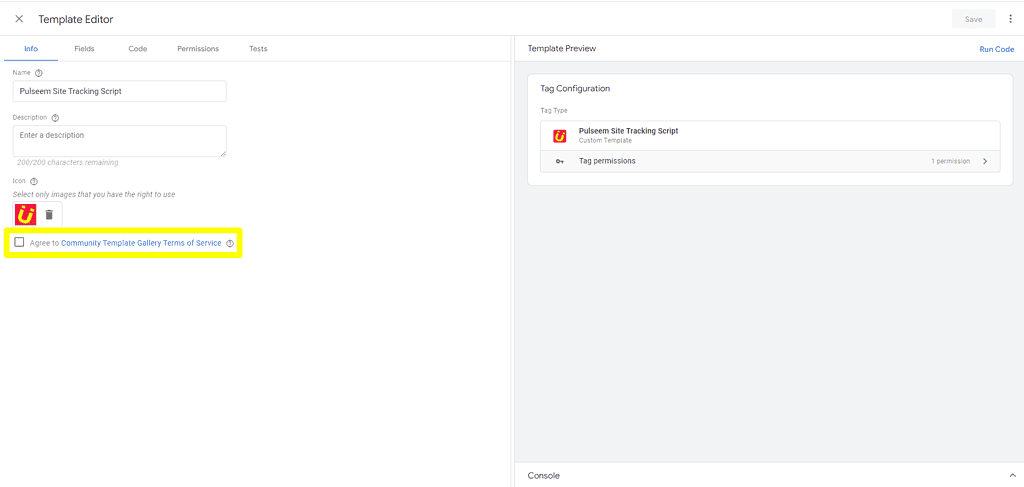
Task: Click the Name field help icon
Action: [x=39, y=72]
